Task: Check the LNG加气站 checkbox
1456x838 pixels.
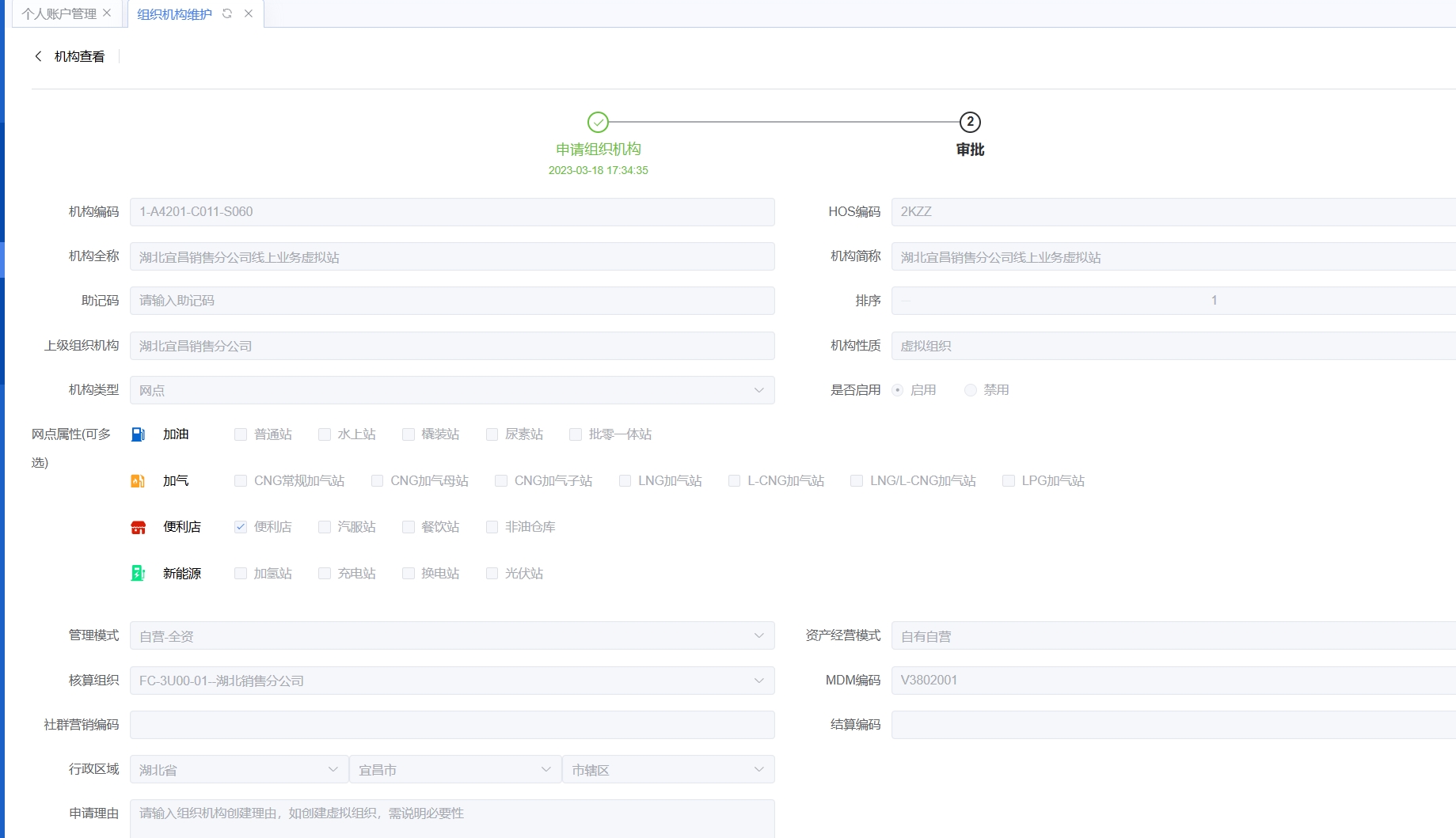Action: (x=625, y=481)
